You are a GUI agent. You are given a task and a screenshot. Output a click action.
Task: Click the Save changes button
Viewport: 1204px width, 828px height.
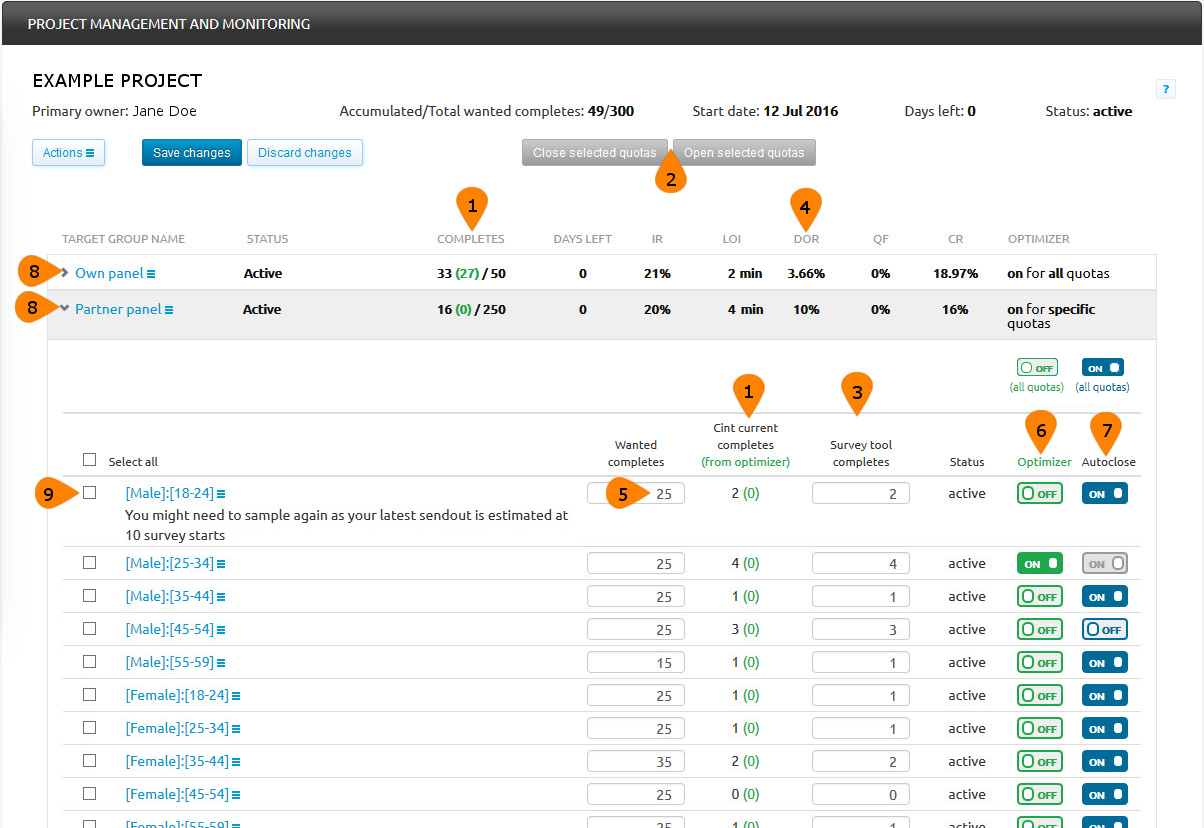(191, 153)
